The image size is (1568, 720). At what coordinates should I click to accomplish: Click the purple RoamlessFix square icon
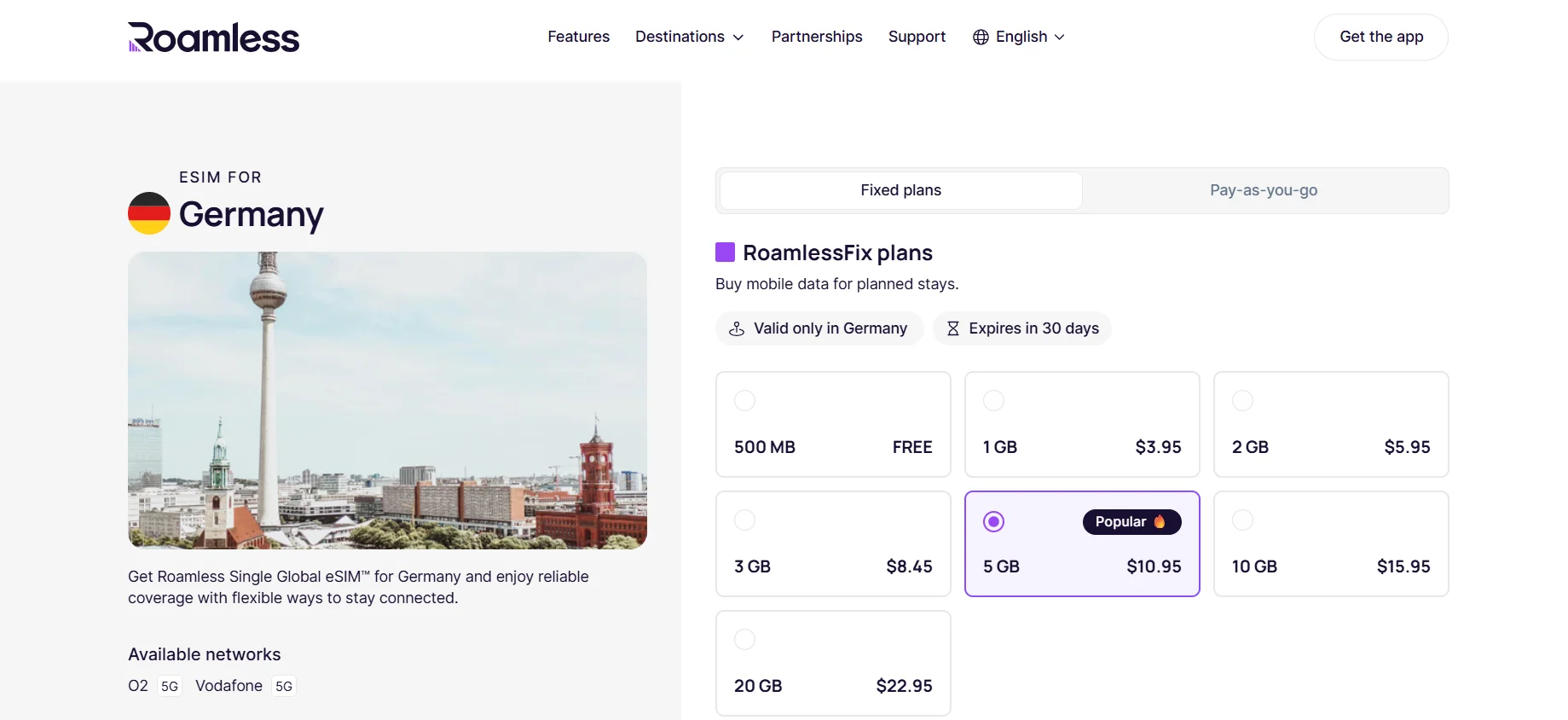point(725,252)
